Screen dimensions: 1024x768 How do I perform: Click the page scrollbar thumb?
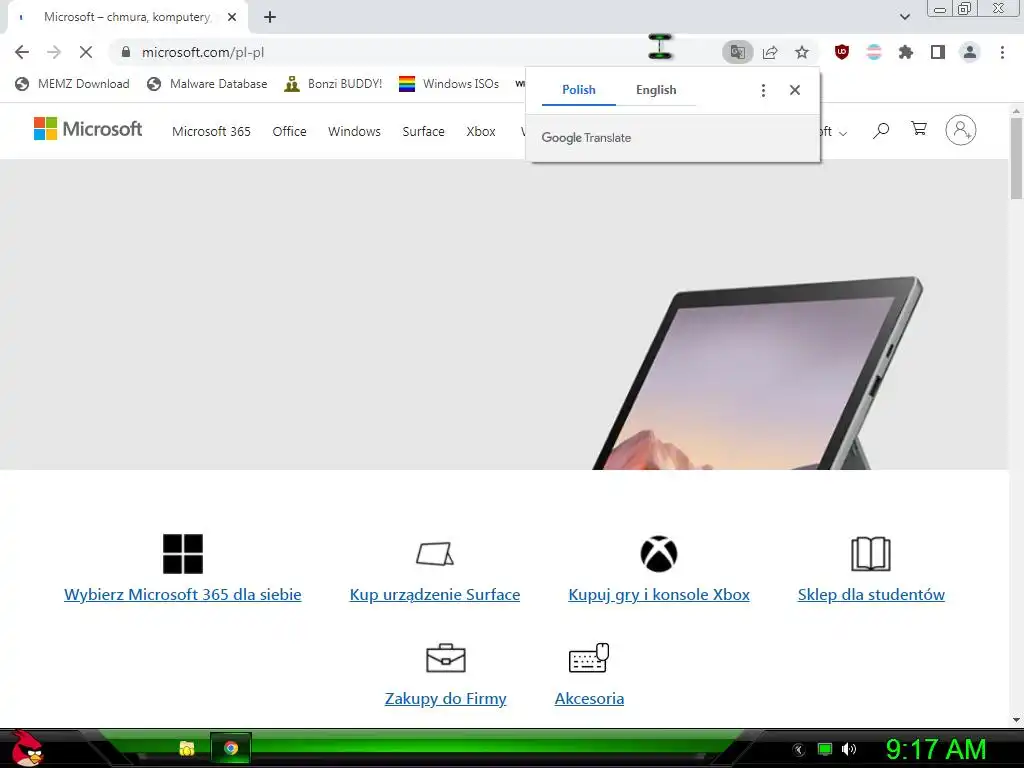tap(1016, 158)
